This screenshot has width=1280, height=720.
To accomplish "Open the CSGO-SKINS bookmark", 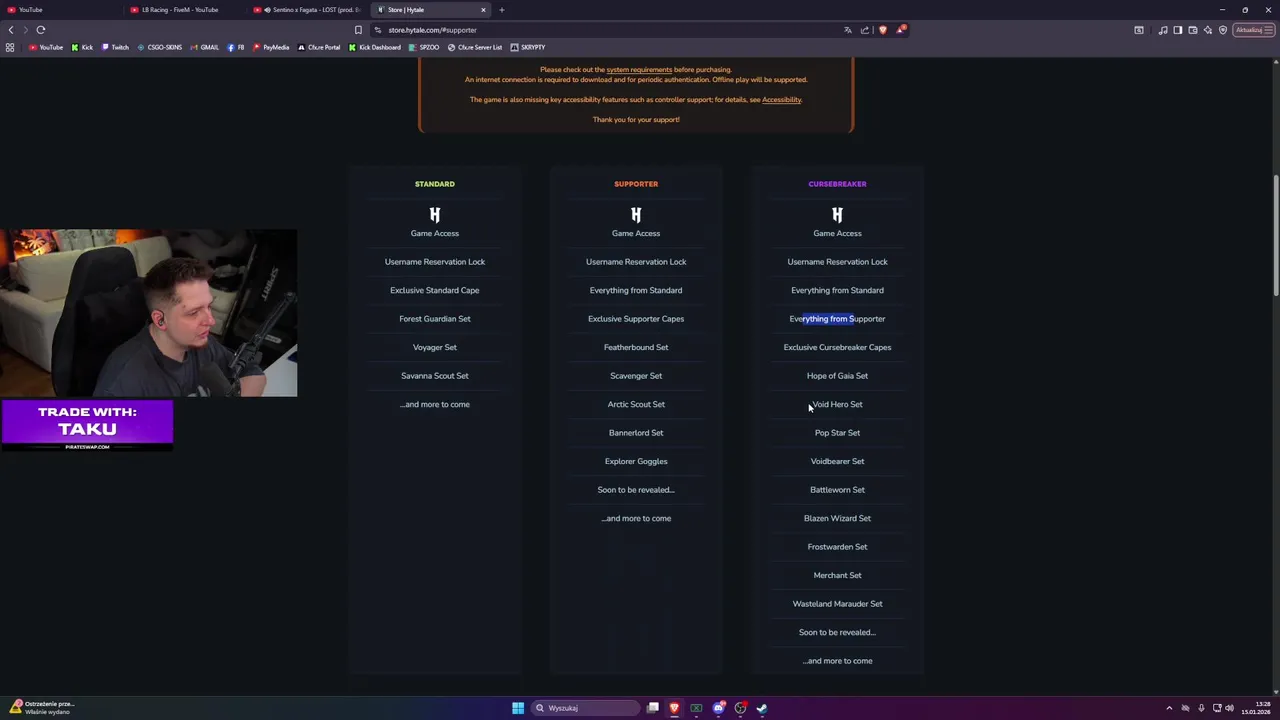I will tap(160, 47).
